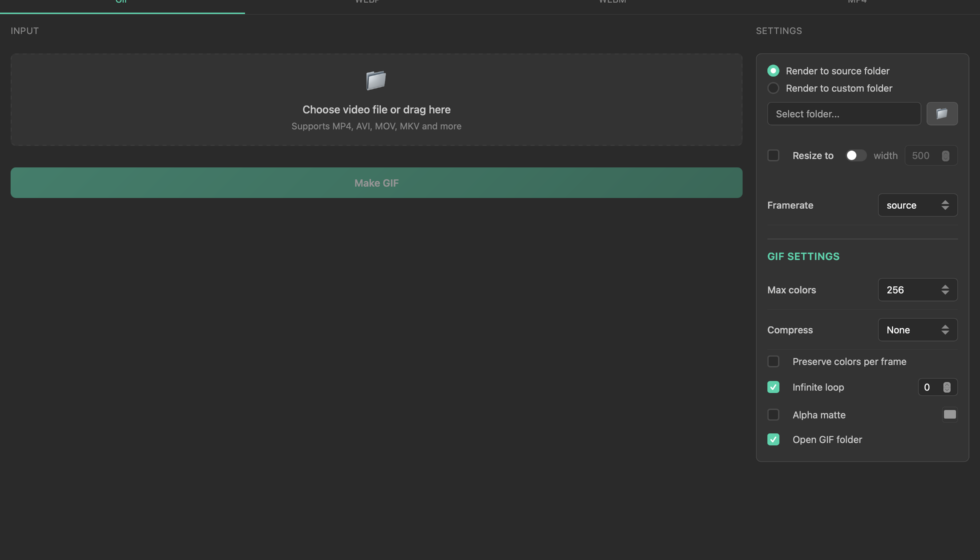The height and width of the screenshot is (560, 980).
Task: Click the folder icon in the drop zone
Action: (376, 81)
